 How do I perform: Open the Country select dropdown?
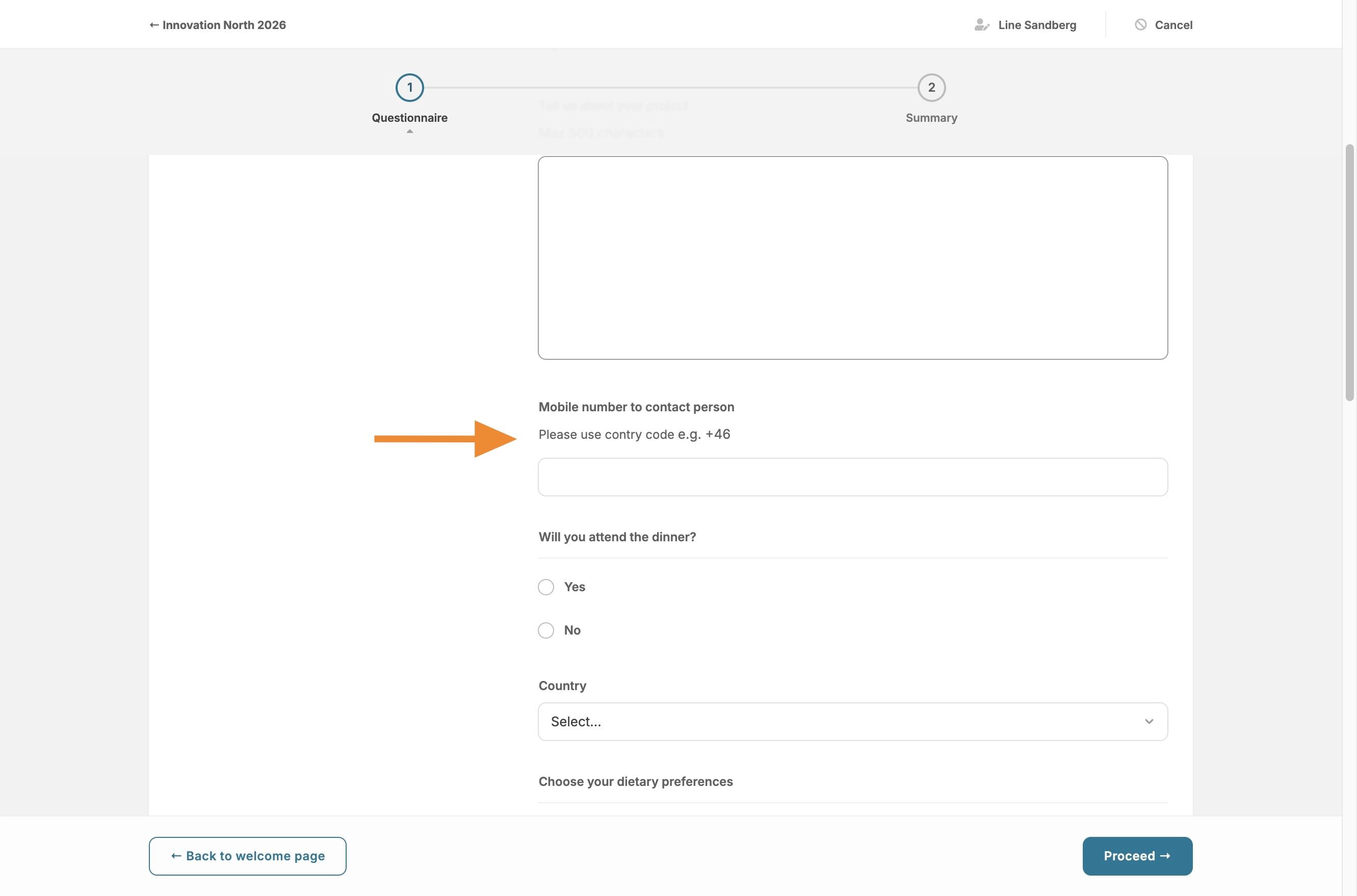tap(851, 721)
